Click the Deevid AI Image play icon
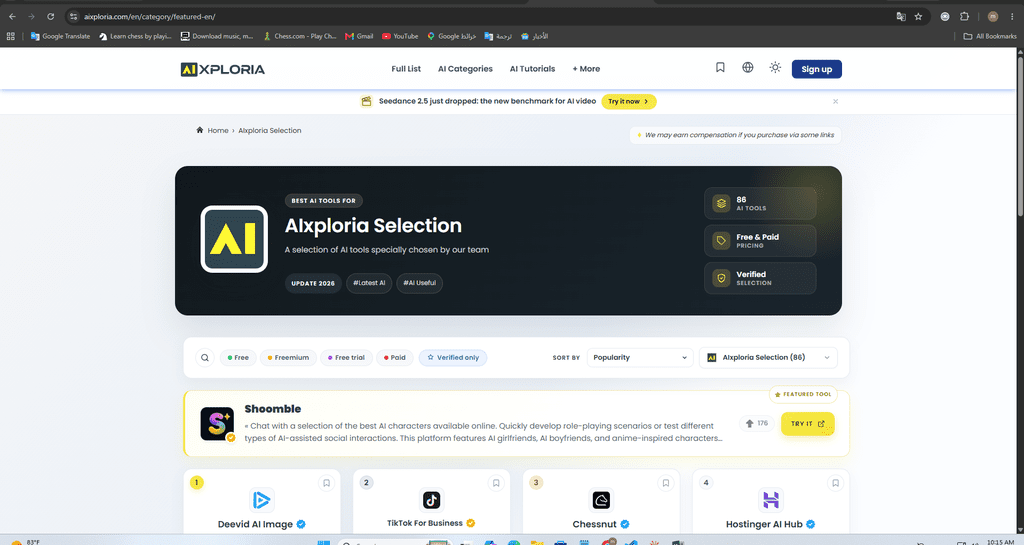The image size is (1024, 545). [x=261, y=501]
